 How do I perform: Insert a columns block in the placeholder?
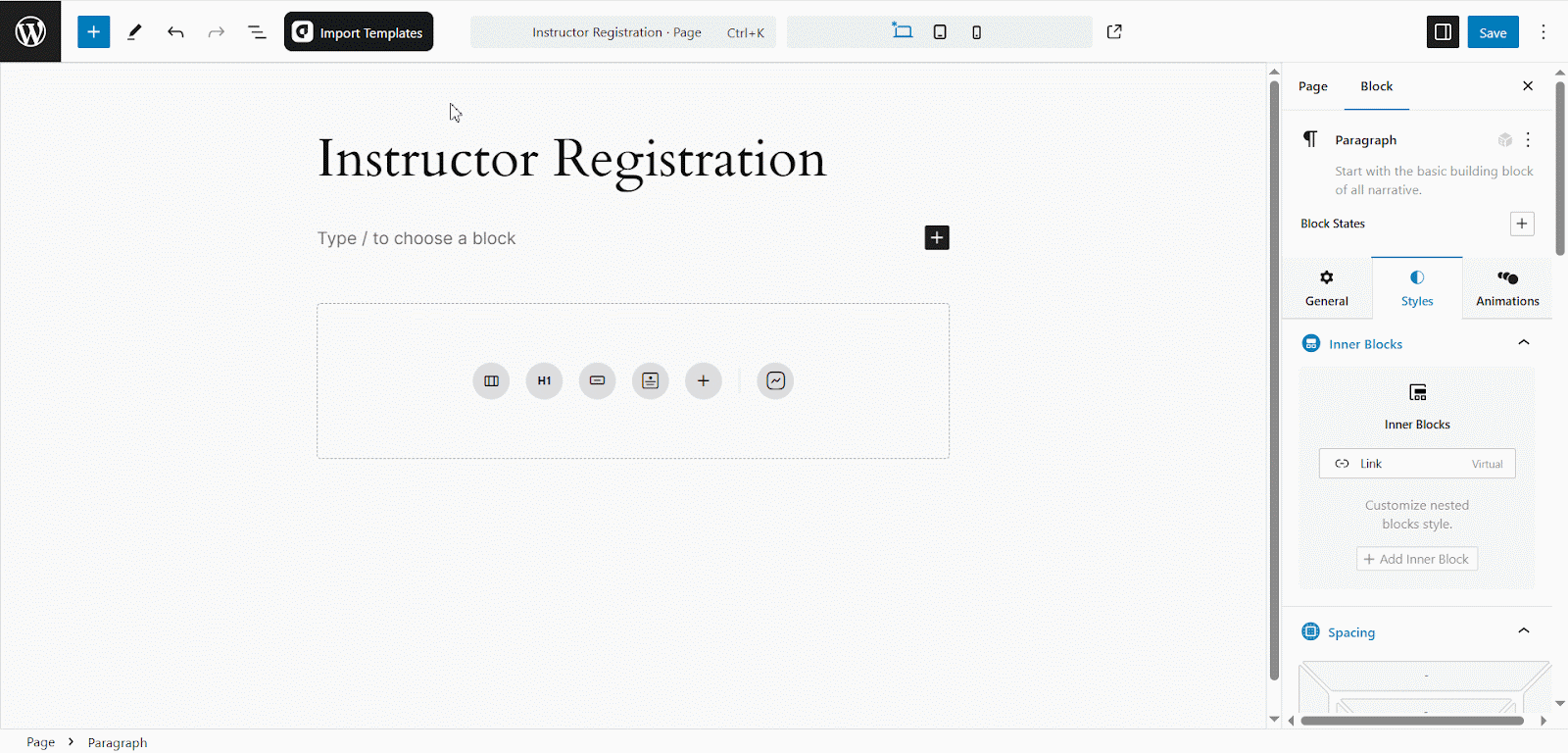pos(491,380)
